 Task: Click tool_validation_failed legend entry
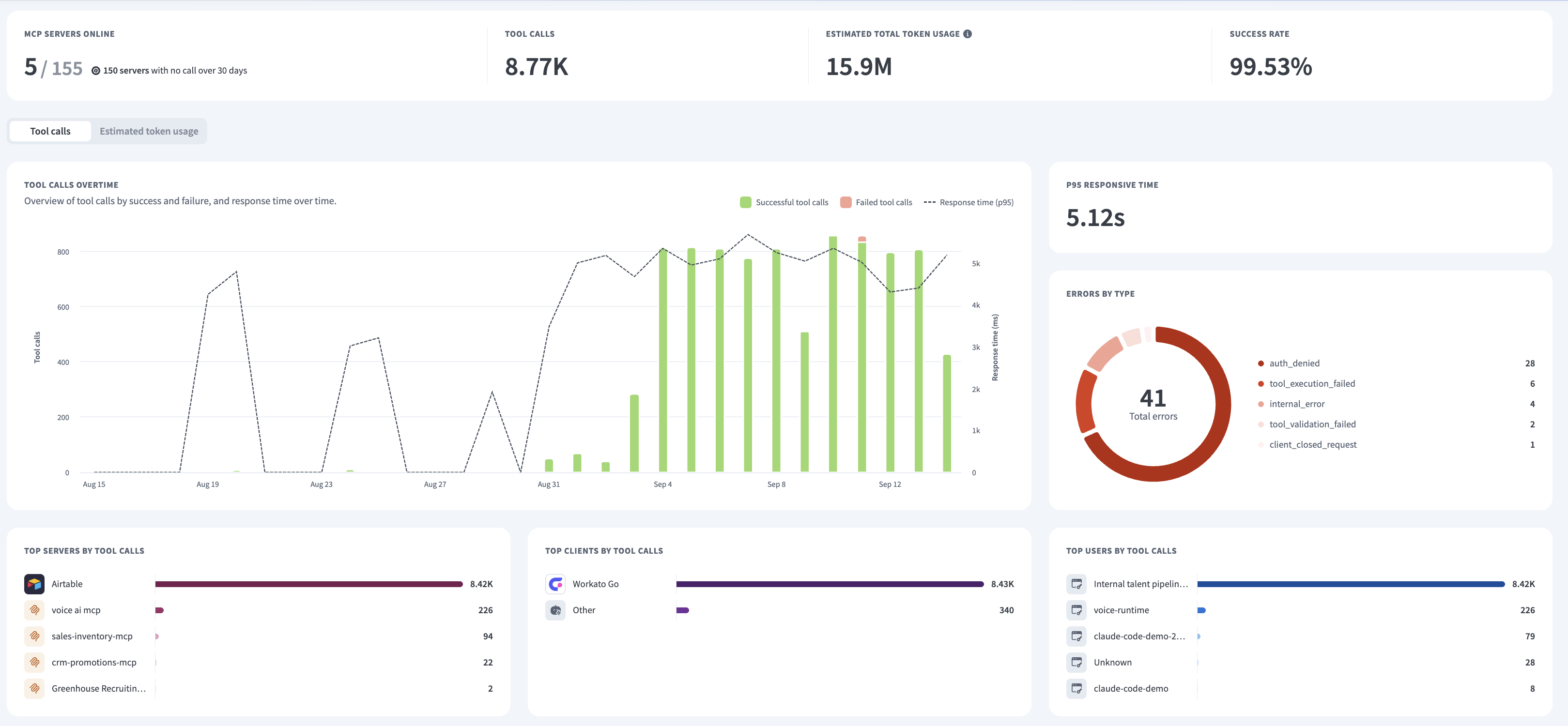(x=1307, y=424)
